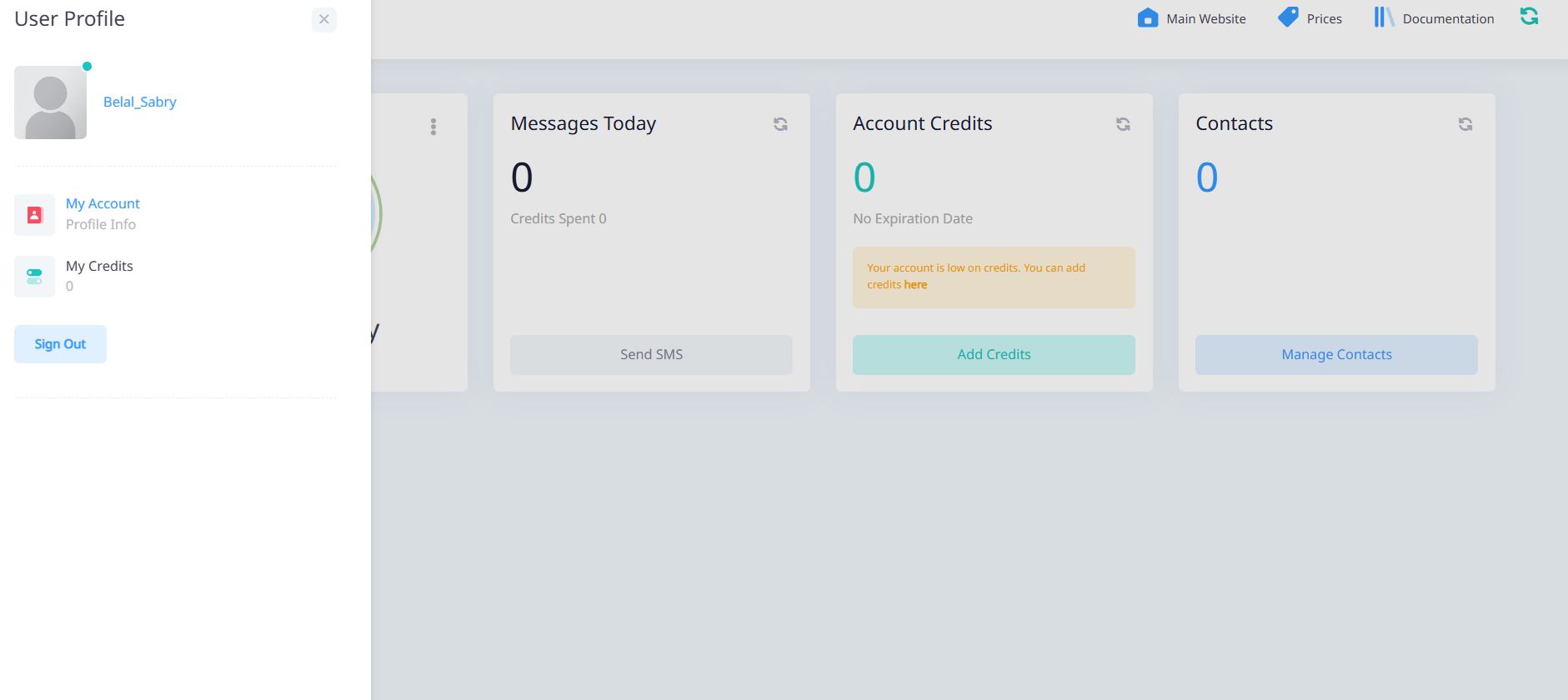Click the 'Credits Spent 0' text
This screenshot has height=700, width=1568.
(559, 218)
